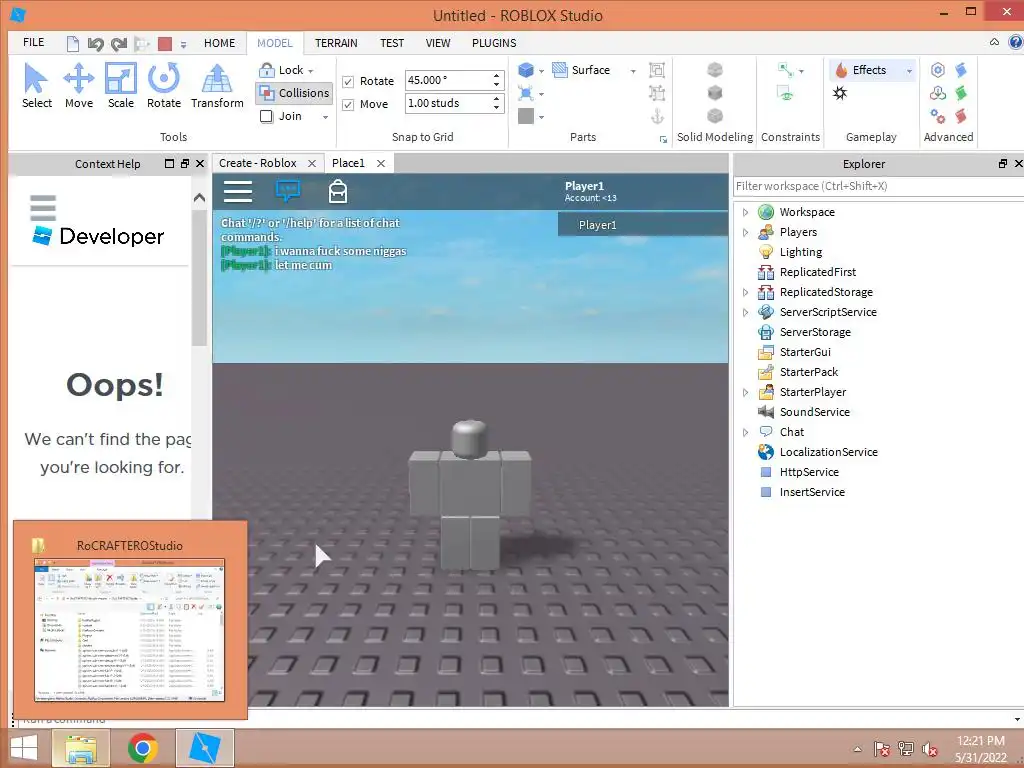This screenshot has height=768, width=1024.
Task: Toggle the Move snap checkbox
Action: (348, 104)
